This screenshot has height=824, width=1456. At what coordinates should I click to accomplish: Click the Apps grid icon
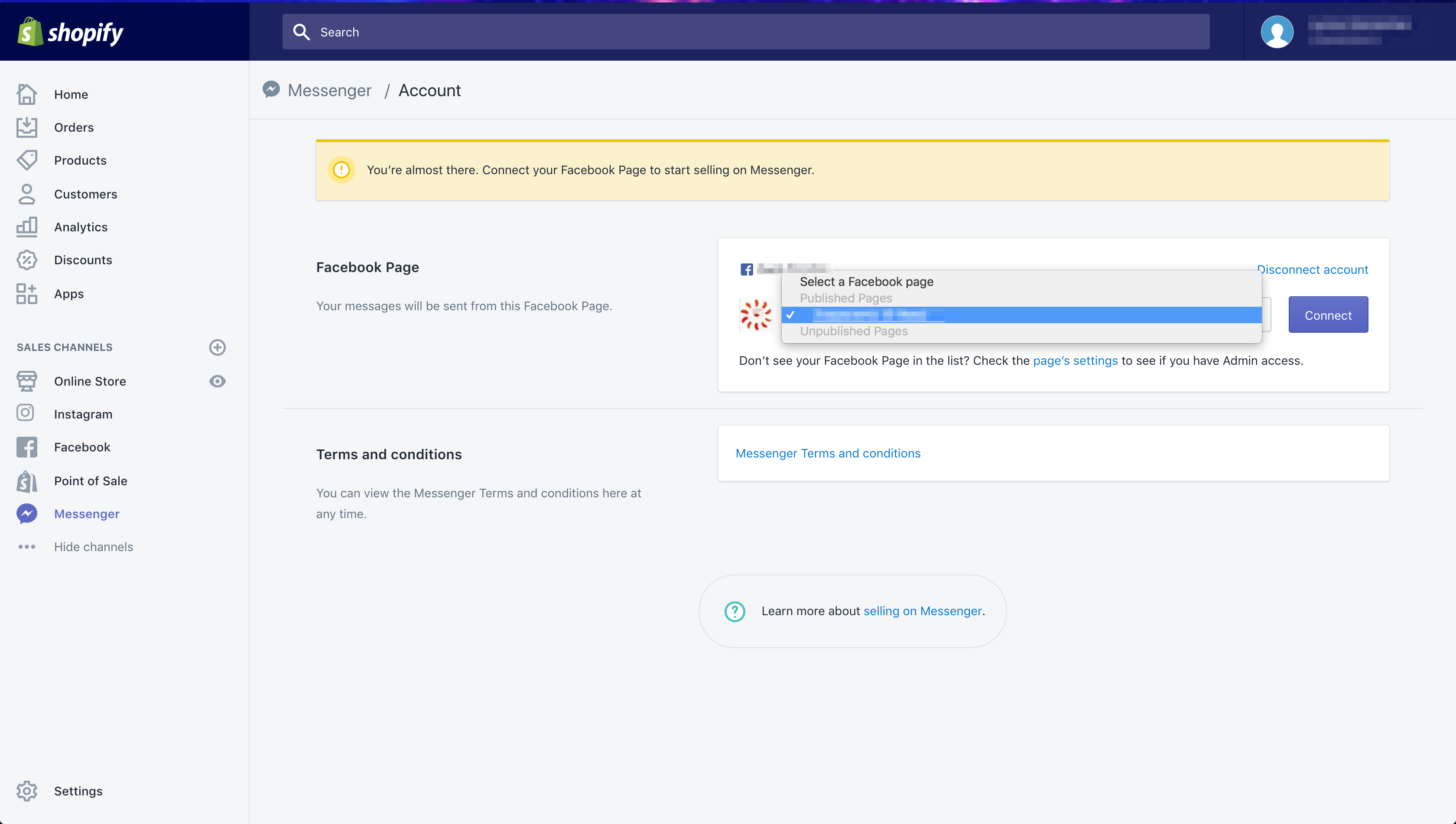point(26,294)
